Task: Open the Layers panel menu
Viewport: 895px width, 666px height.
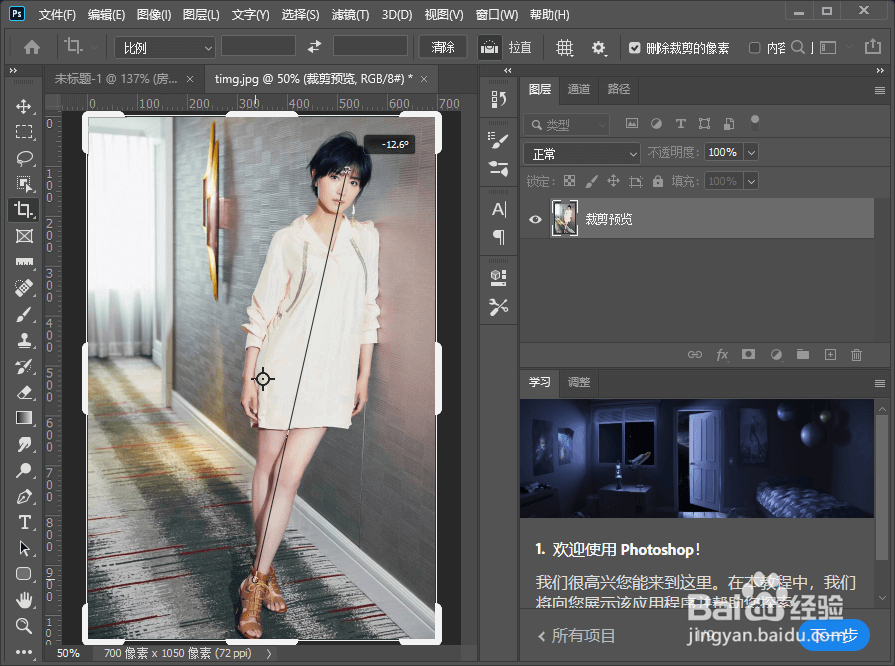Action: 880,90
